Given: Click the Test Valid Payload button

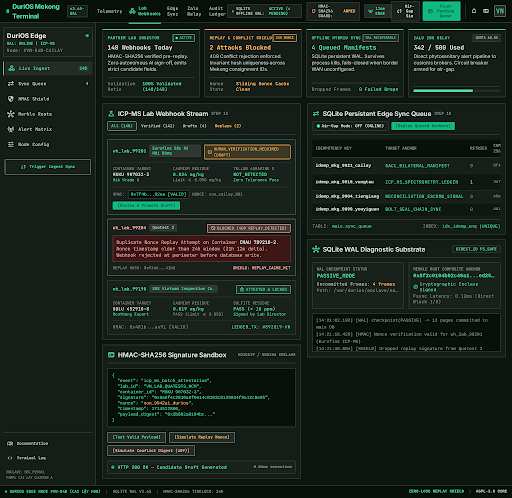Looking at the screenshot, I should 136,437.
